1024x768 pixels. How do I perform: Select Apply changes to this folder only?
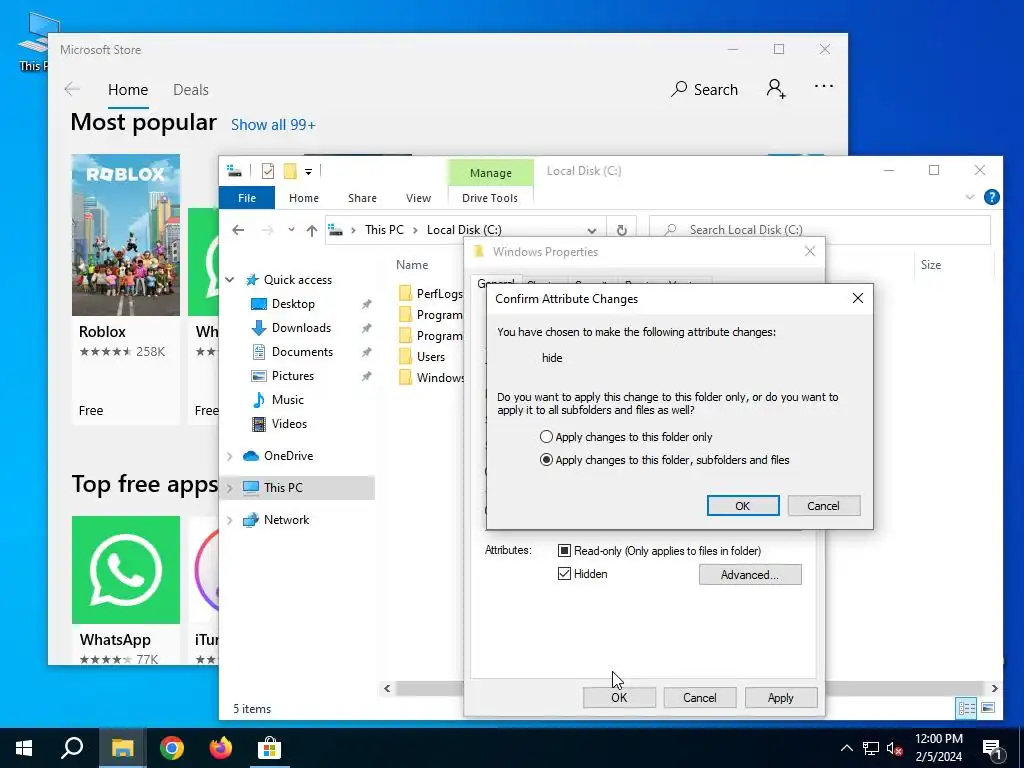(626, 437)
